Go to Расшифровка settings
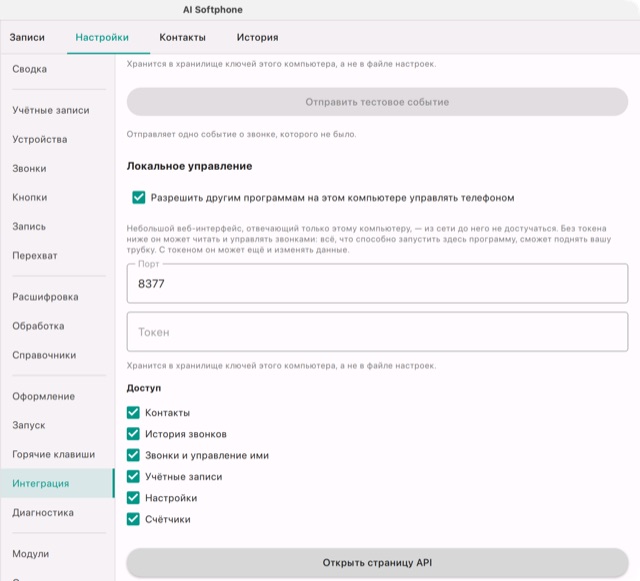 point(45,297)
